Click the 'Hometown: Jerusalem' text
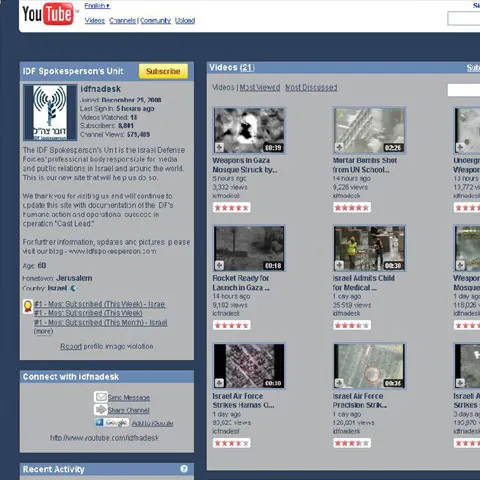Viewport: 480px width, 480px height. pos(57,278)
